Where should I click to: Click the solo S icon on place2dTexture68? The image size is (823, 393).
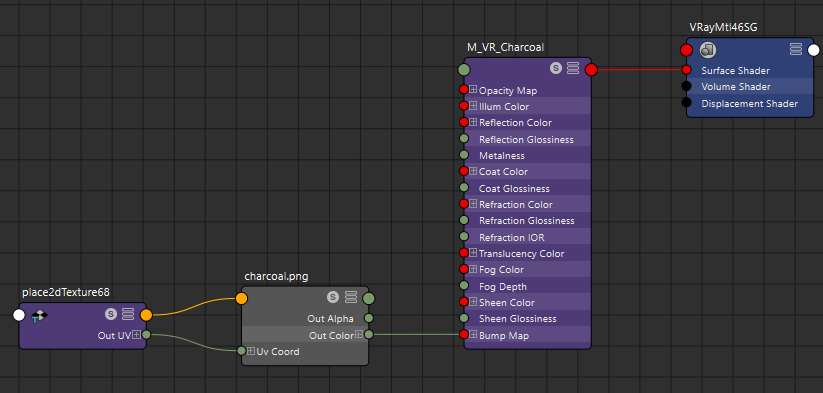click(x=110, y=314)
